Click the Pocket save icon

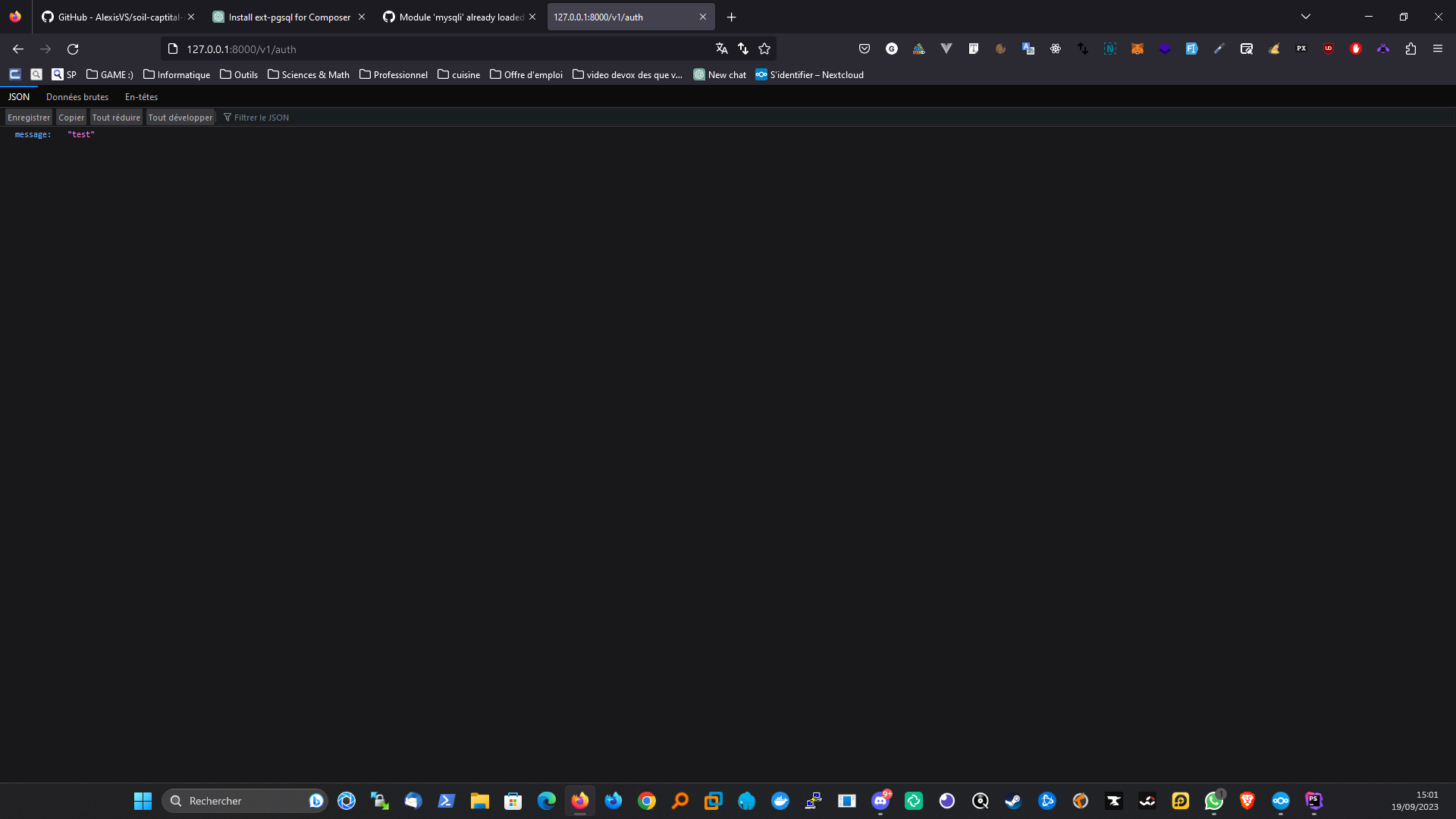point(864,49)
